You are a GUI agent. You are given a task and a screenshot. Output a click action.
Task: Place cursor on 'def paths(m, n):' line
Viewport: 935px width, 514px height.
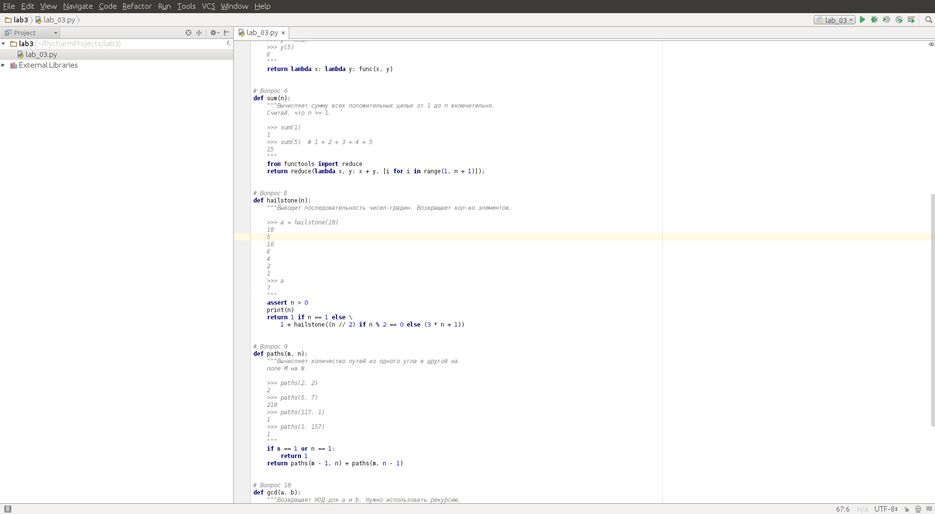pos(280,354)
